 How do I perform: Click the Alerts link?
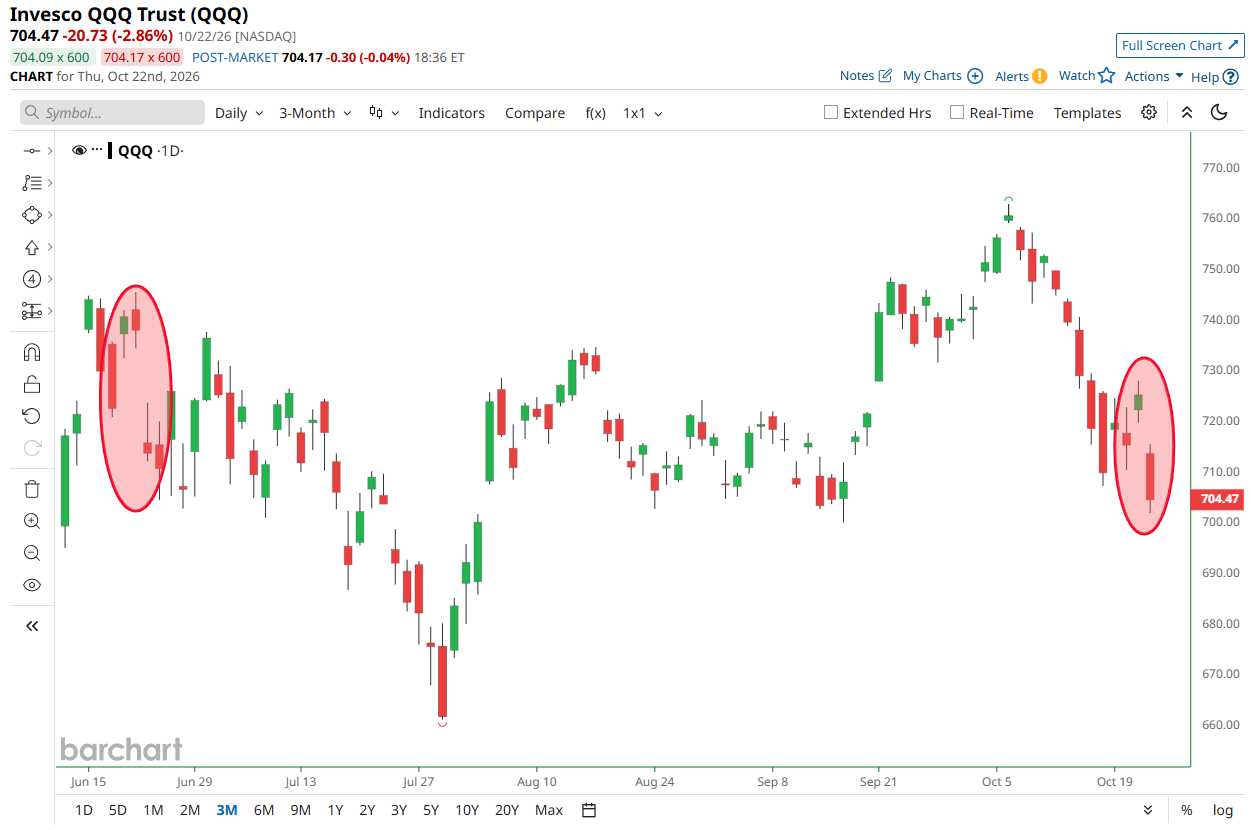point(1012,76)
